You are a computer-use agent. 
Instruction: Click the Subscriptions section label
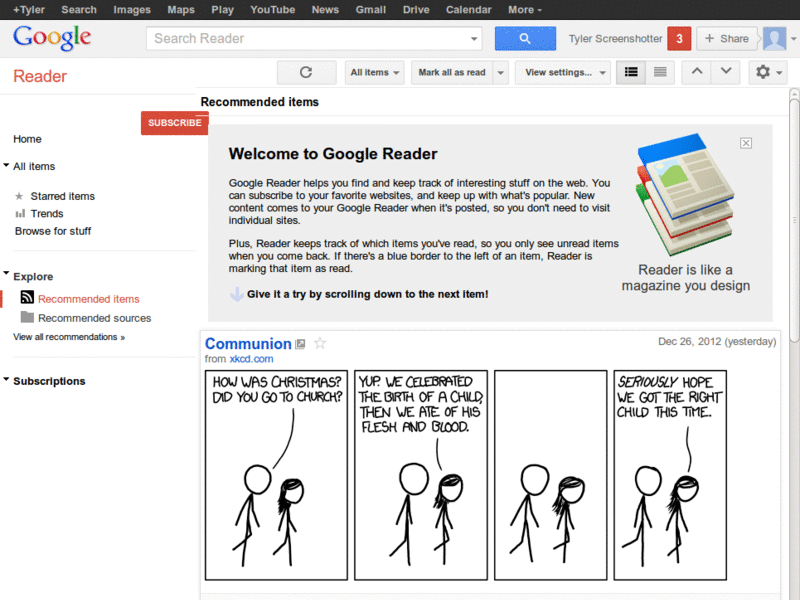pyautogui.click(x=49, y=381)
